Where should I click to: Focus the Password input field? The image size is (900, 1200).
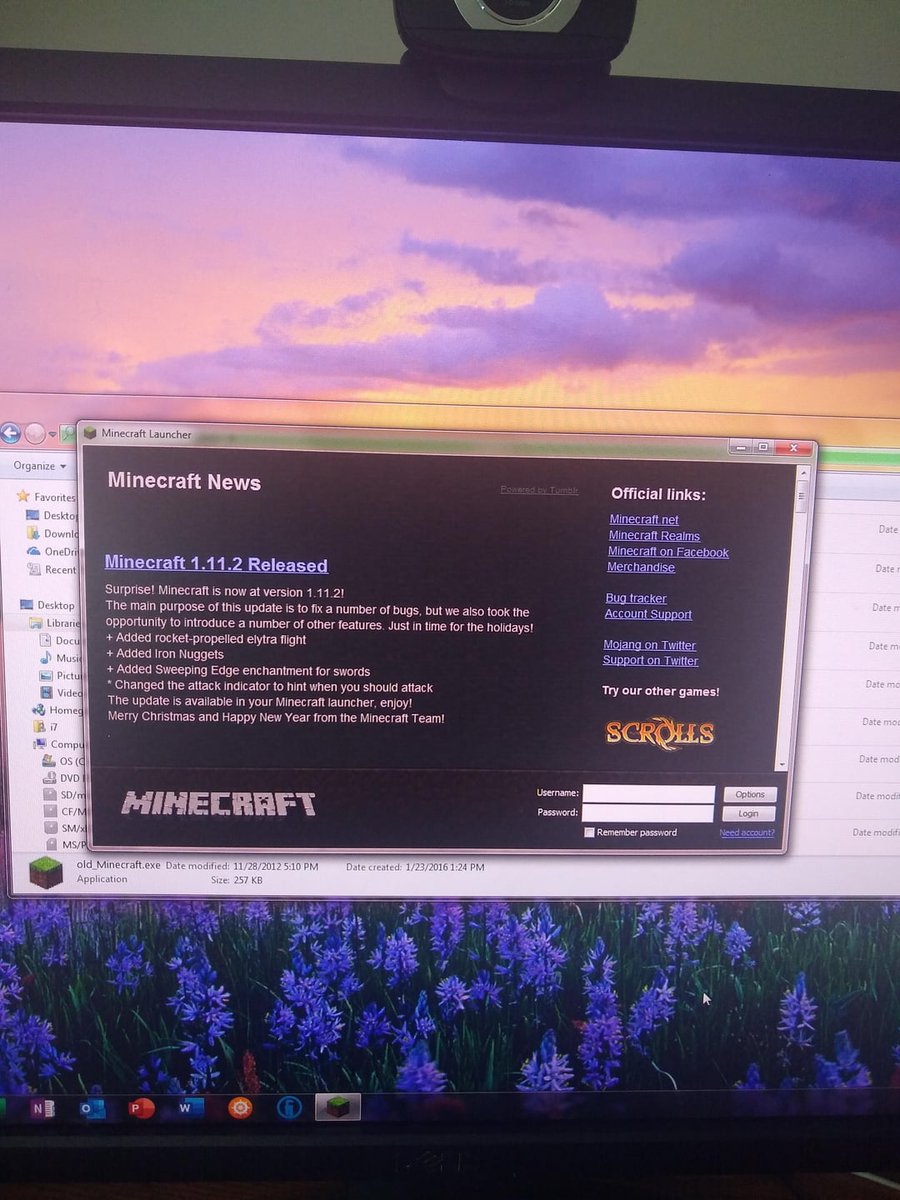pos(647,813)
